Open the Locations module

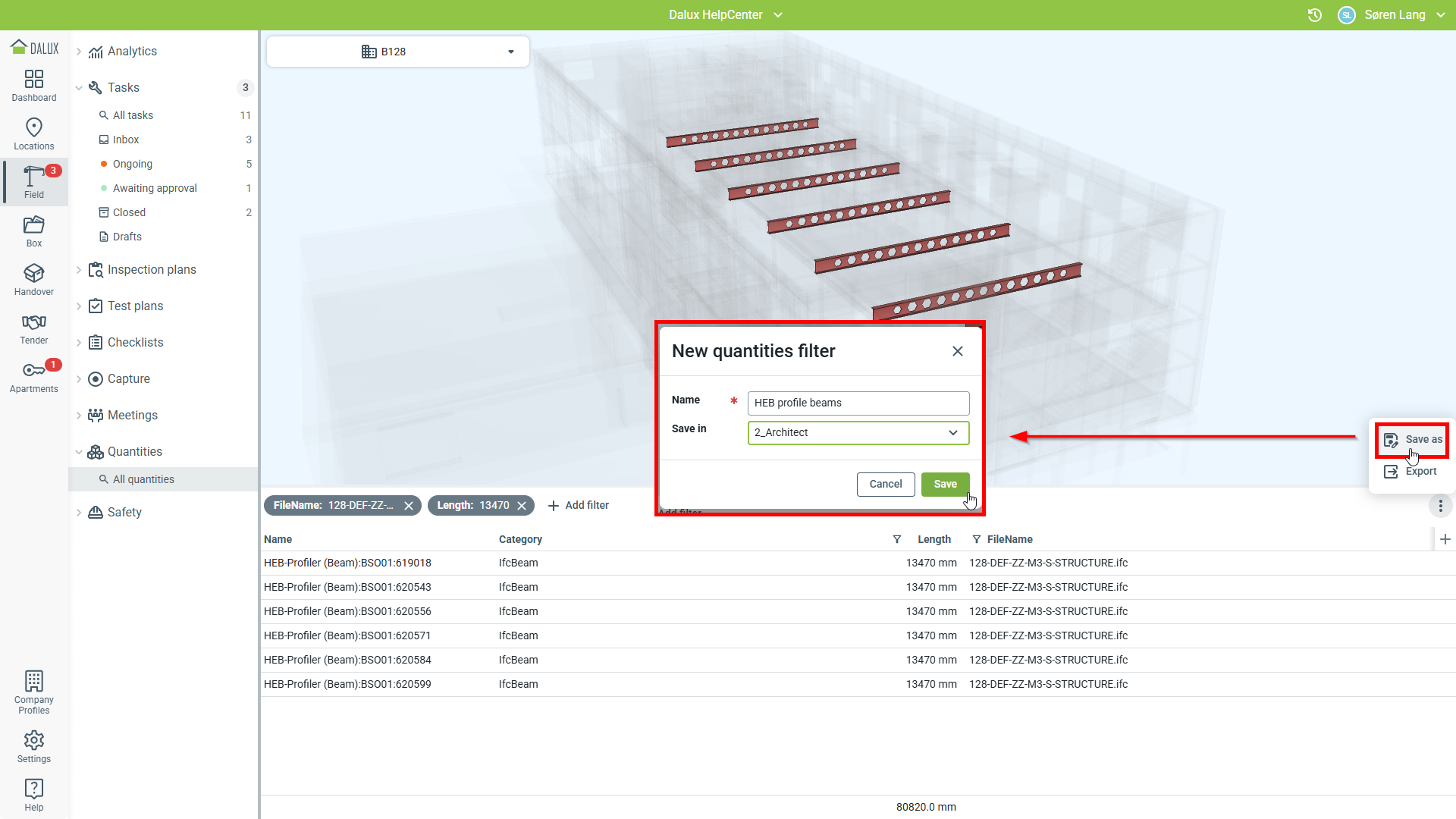click(34, 133)
